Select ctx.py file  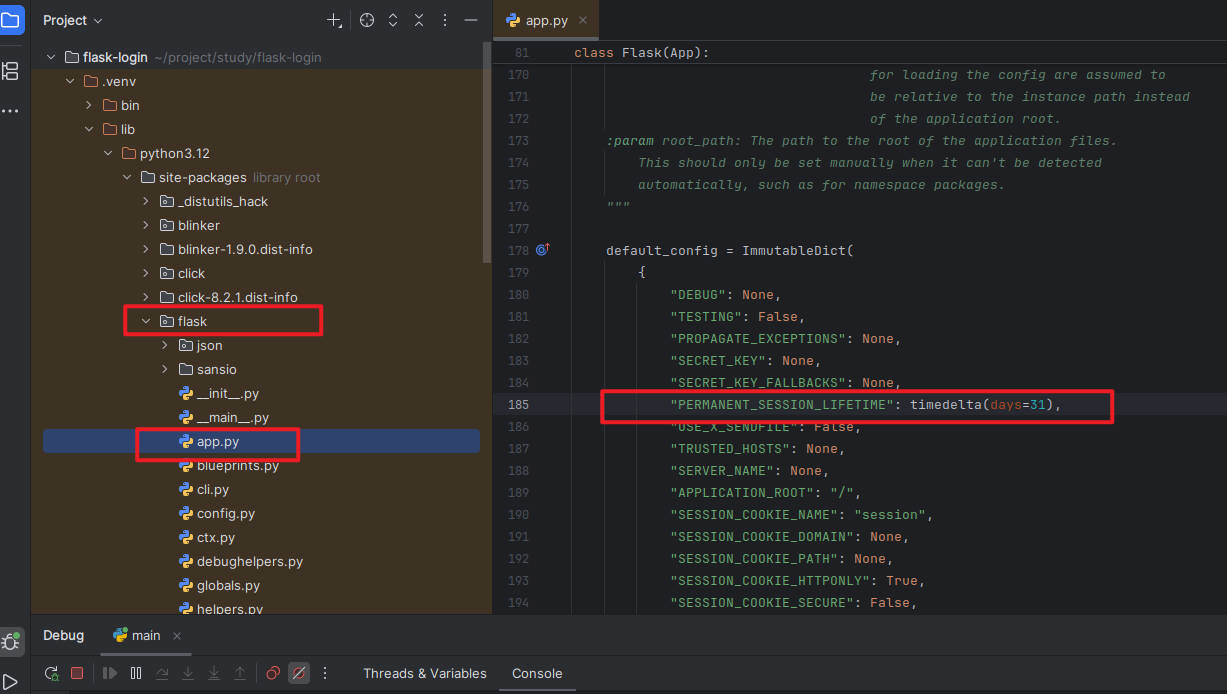coord(216,537)
